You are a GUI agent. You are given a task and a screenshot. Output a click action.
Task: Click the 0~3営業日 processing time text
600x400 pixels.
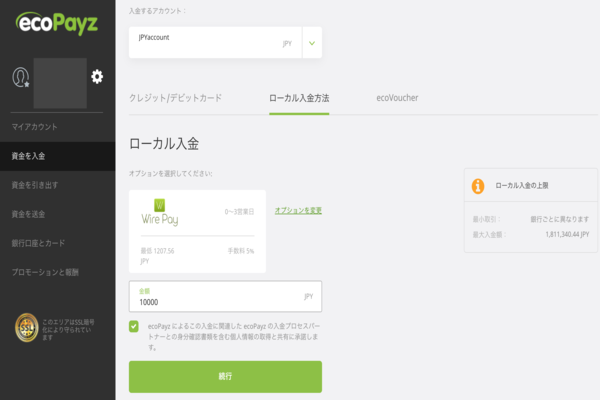[239, 212]
